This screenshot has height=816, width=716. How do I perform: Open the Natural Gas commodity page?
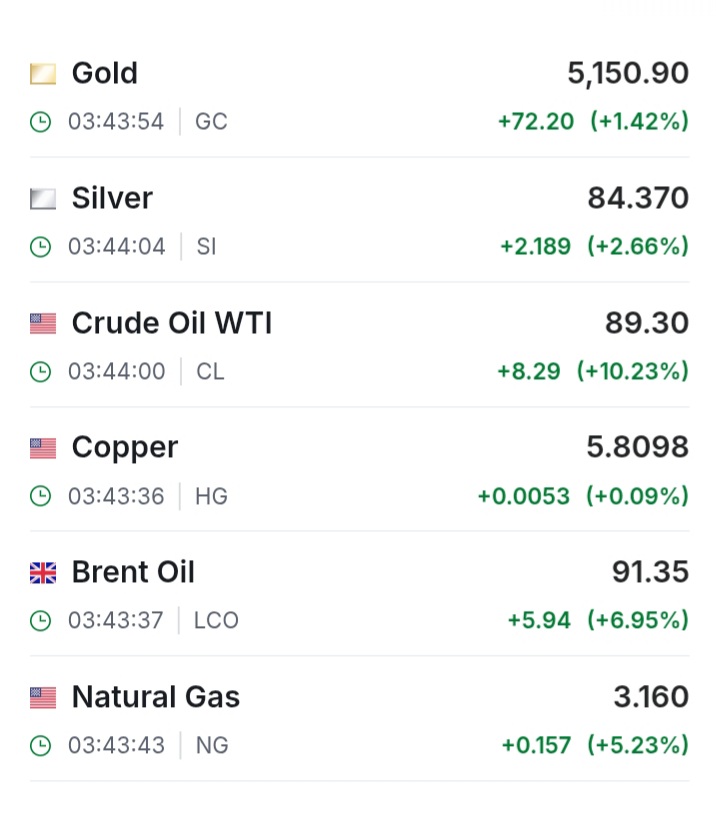156,698
